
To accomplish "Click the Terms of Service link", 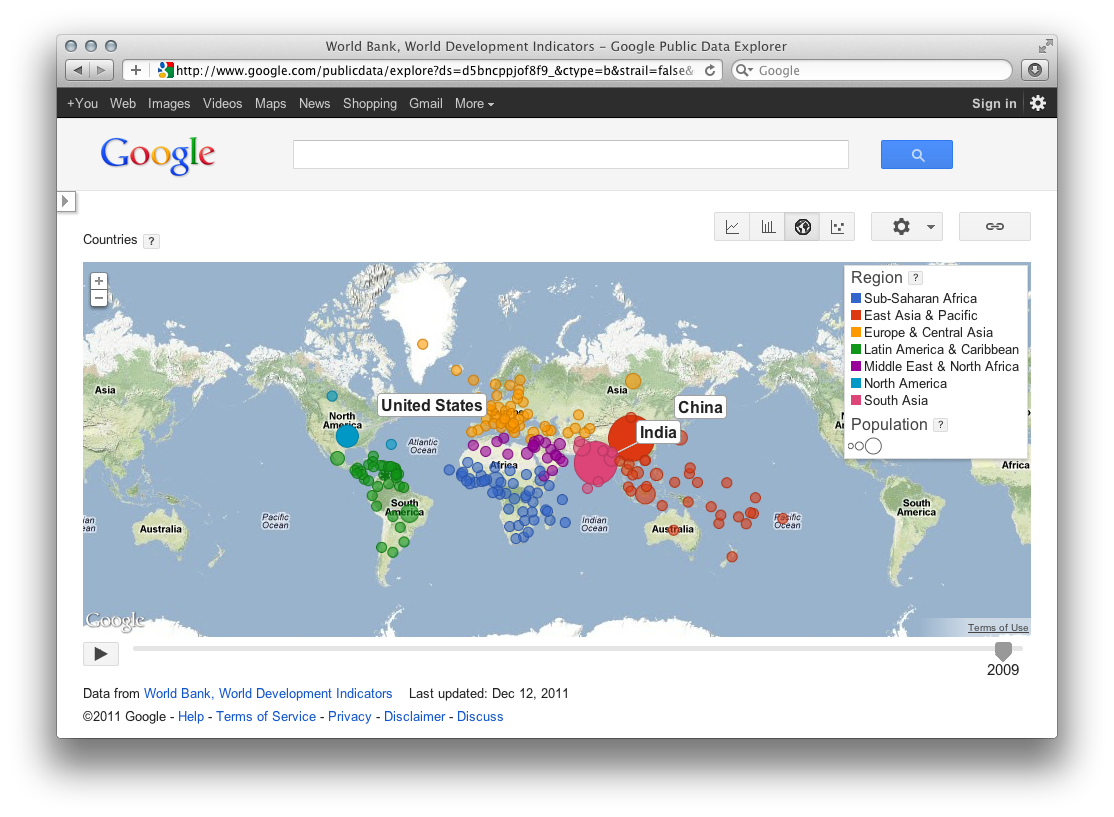I will pos(265,716).
